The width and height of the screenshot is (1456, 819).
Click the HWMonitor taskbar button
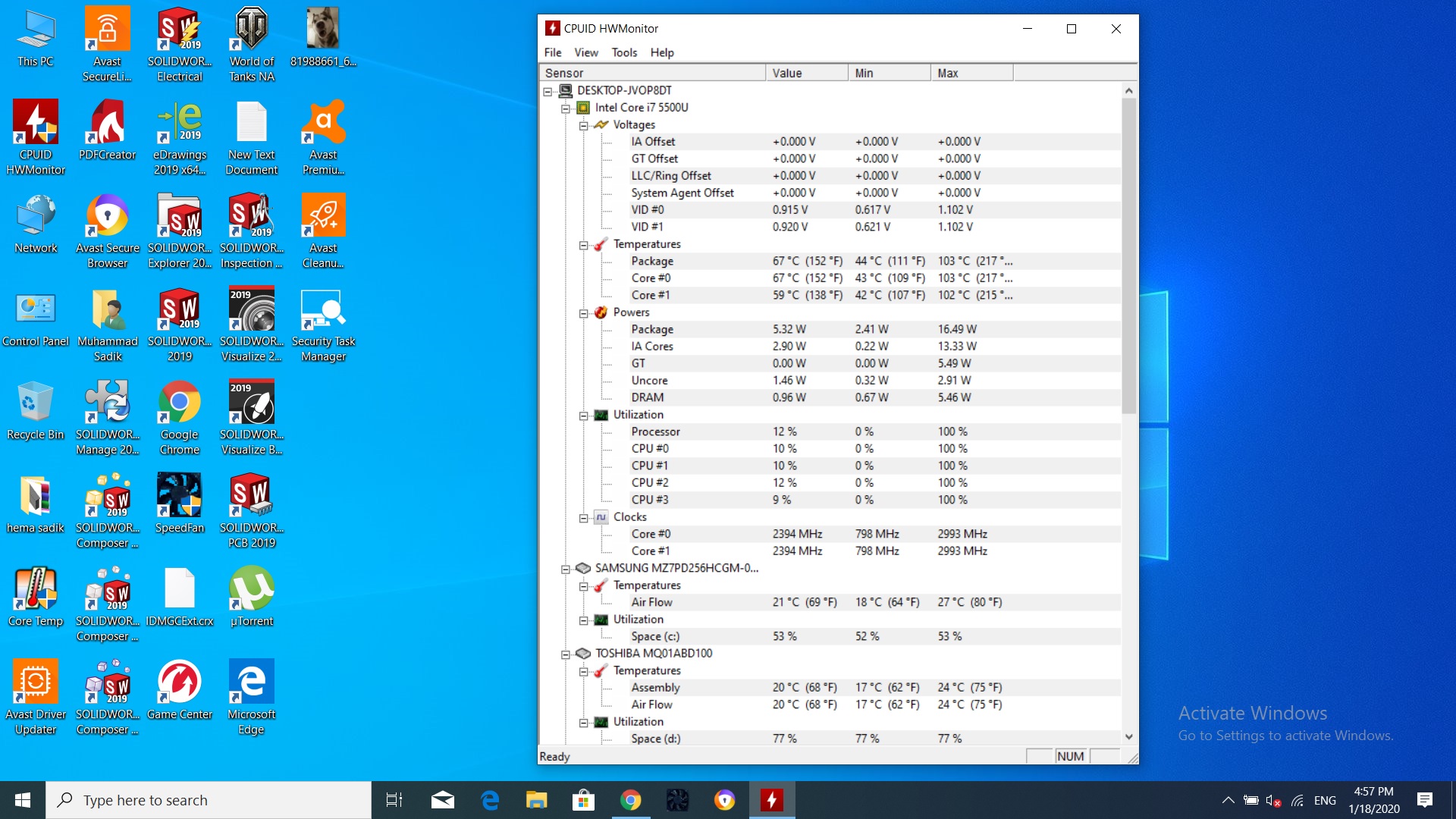(x=772, y=800)
